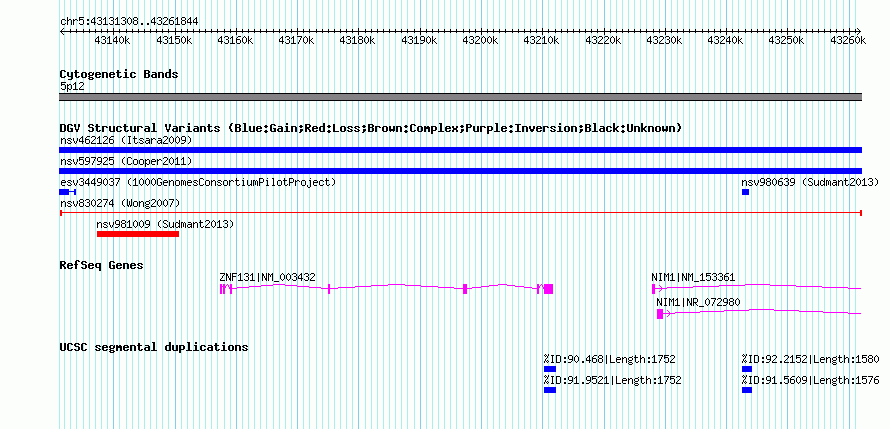Select segmental duplication bar %ID:91.9521 Length:1752

click(549, 390)
